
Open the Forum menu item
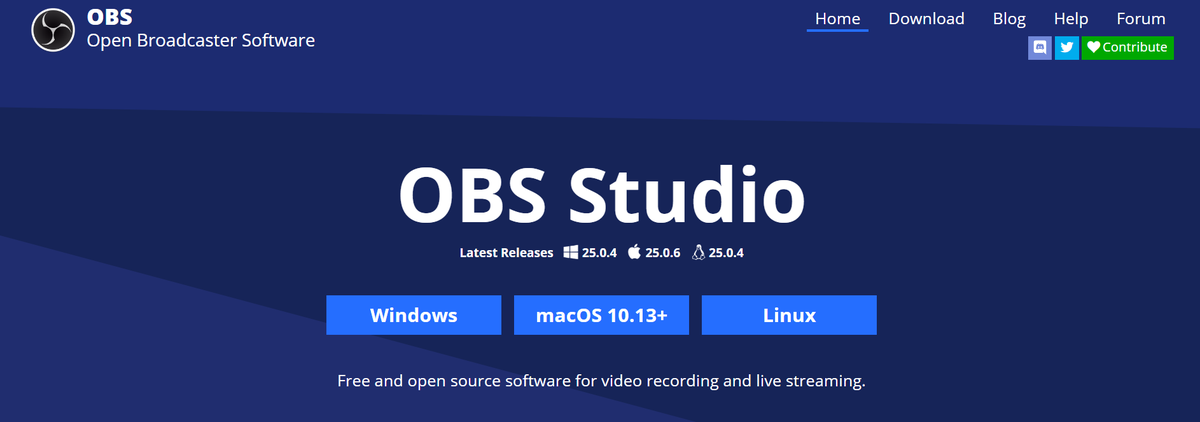point(1141,19)
